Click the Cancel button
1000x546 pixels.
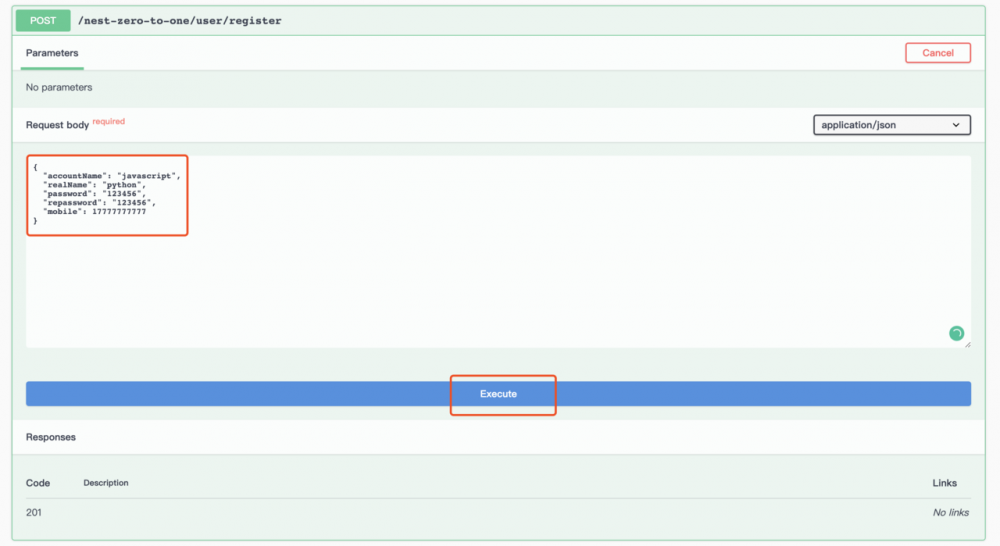(938, 53)
